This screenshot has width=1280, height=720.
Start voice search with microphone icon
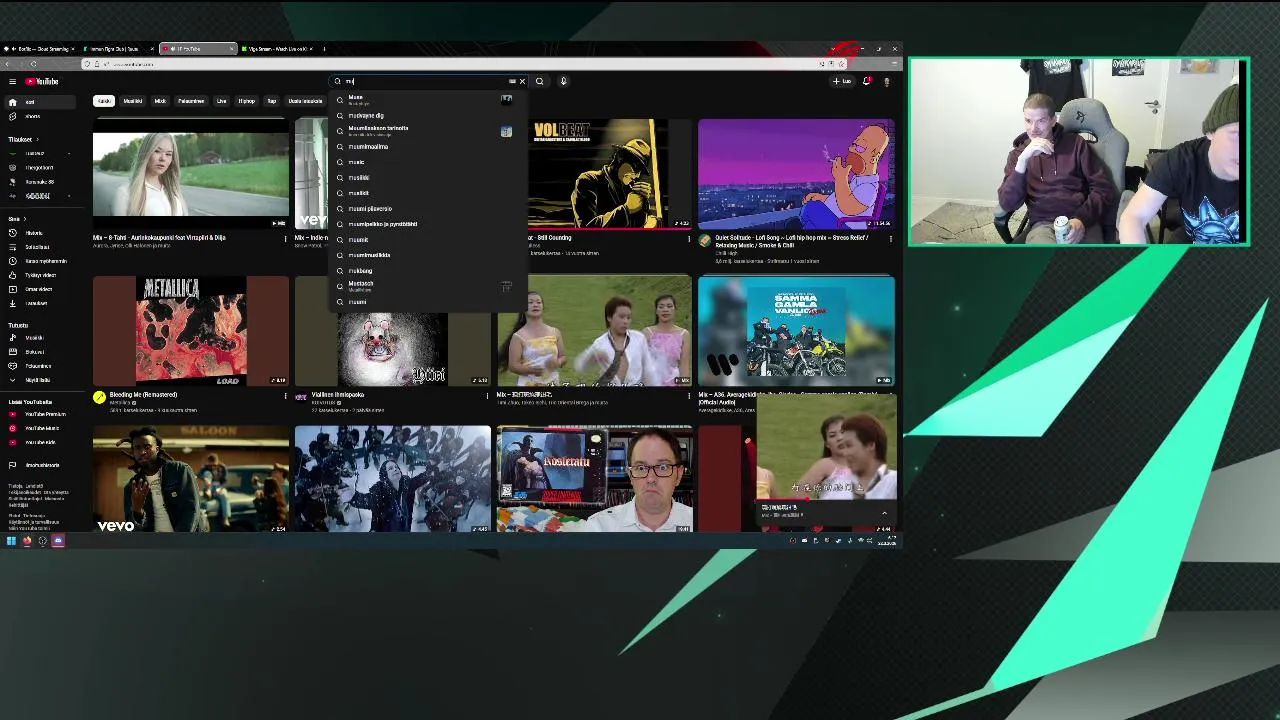pyautogui.click(x=563, y=81)
